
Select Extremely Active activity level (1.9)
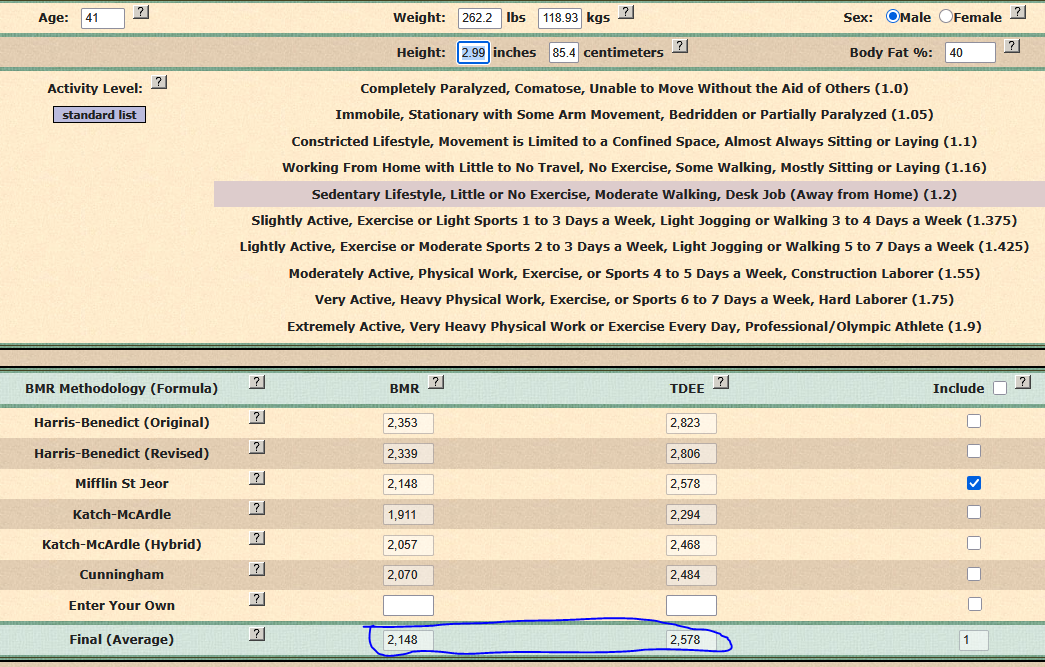point(634,327)
